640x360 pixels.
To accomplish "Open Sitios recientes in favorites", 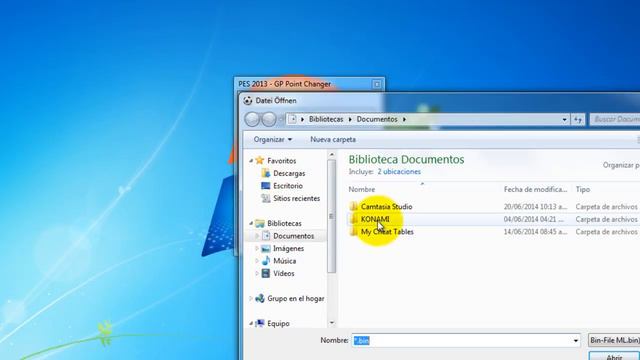I will coord(296,198).
